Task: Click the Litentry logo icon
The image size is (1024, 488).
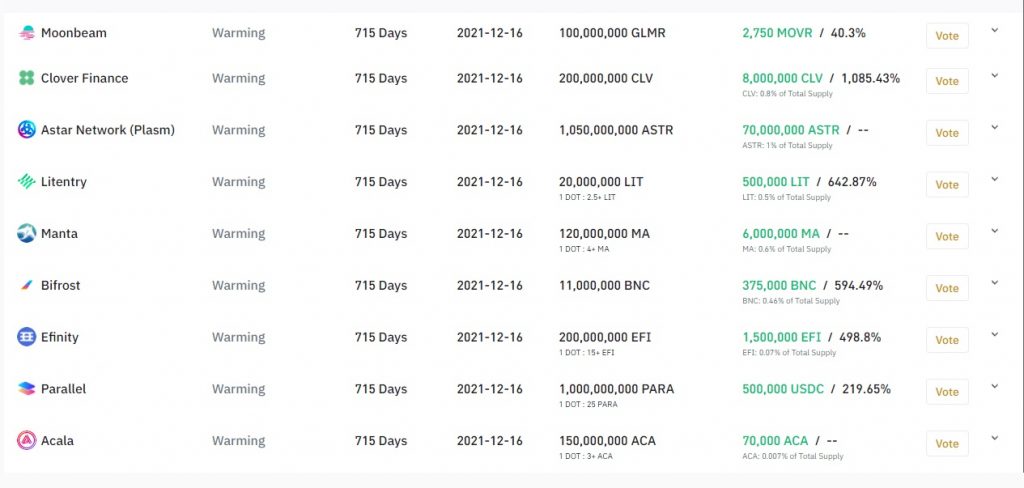Action: (27, 182)
